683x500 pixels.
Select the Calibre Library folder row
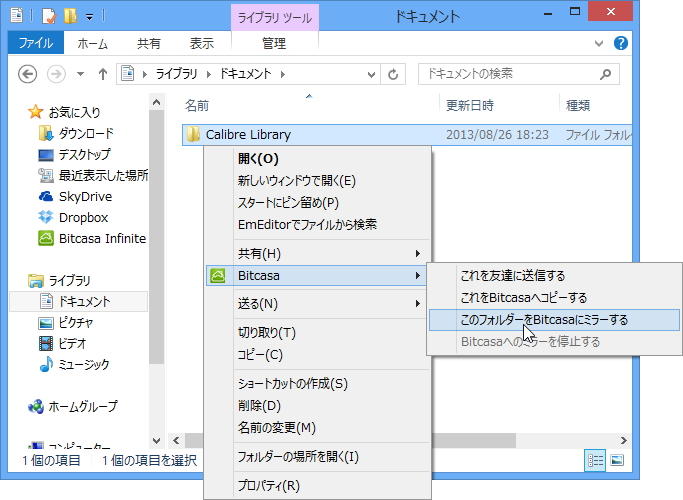407,135
